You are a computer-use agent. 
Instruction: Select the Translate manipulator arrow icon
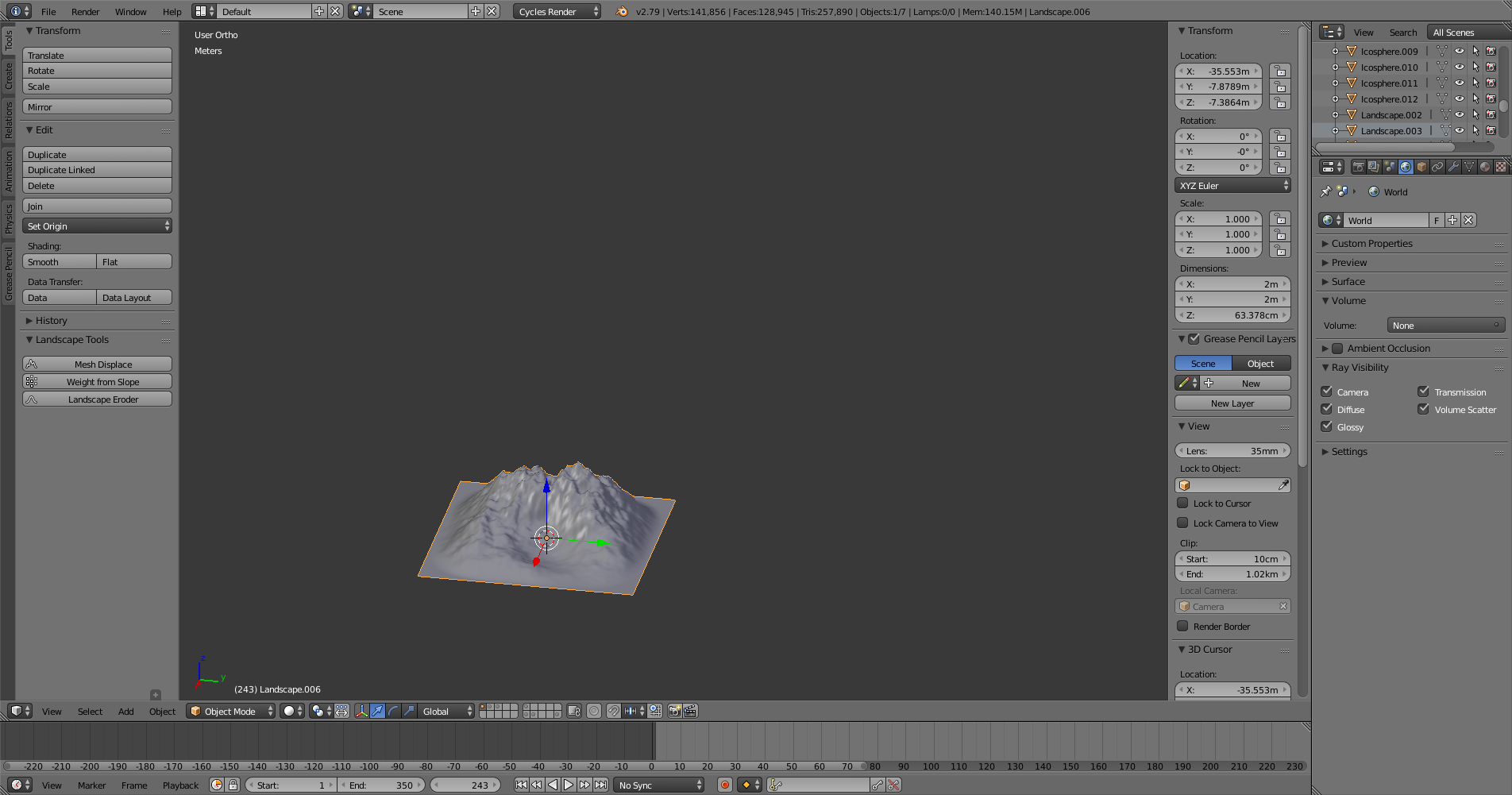(x=377, y=711)
